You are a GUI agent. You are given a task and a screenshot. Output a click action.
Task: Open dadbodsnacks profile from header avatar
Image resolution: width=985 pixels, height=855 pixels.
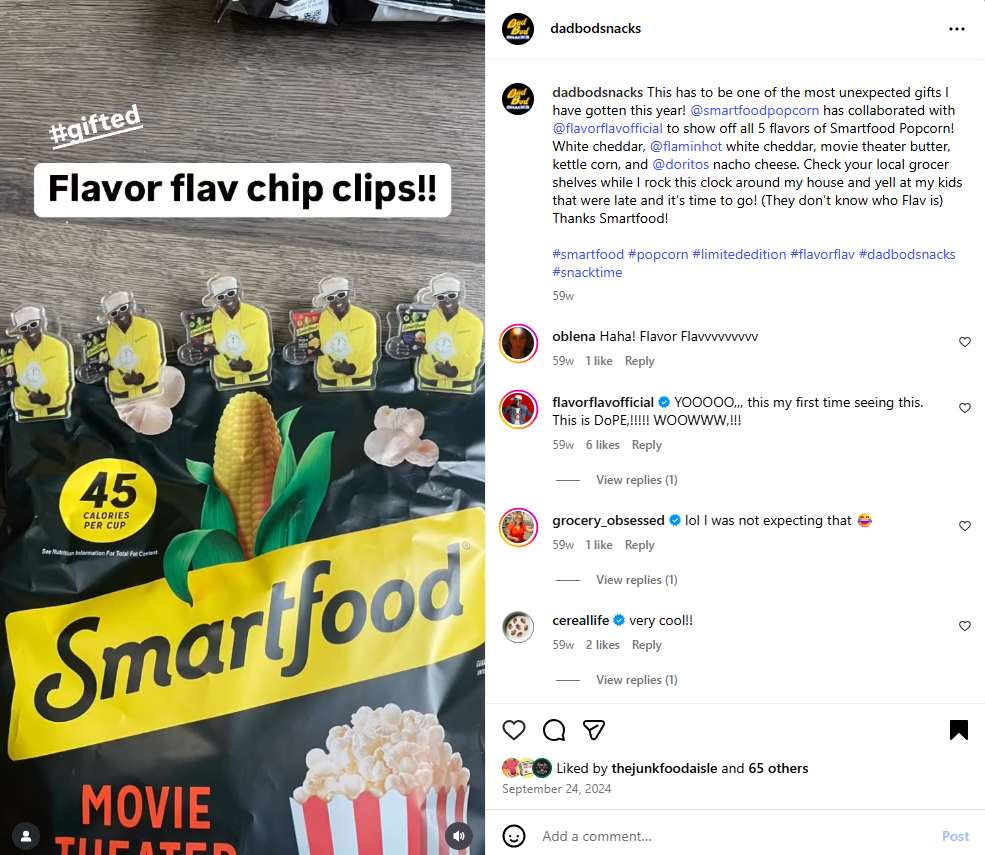point(518,29)
